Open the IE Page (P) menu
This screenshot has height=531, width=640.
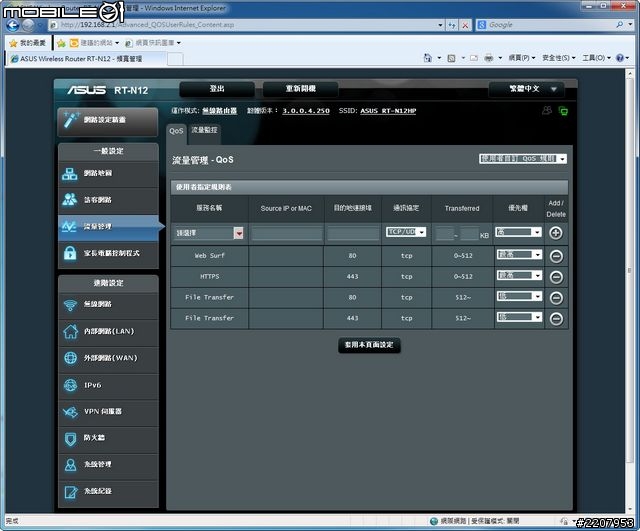(521, 58)
